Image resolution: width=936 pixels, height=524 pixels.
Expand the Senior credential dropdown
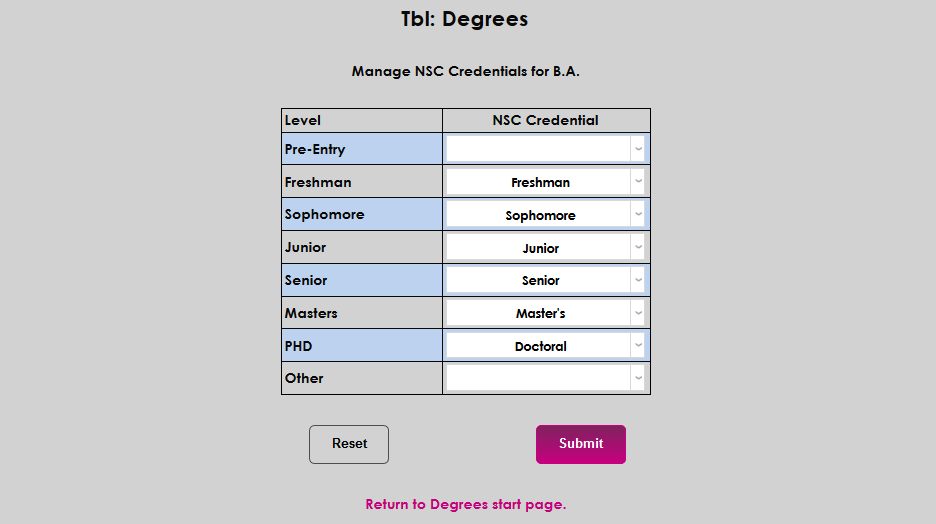click(545, 280)
